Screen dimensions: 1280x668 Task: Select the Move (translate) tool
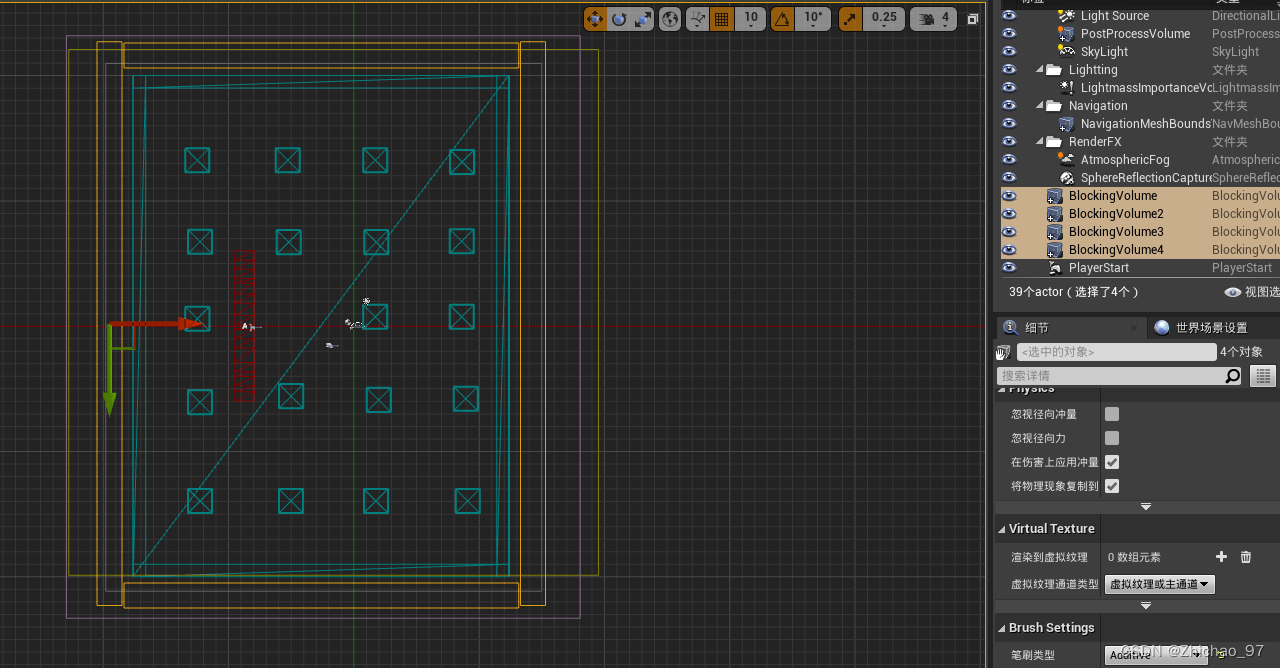coord(595,18)
